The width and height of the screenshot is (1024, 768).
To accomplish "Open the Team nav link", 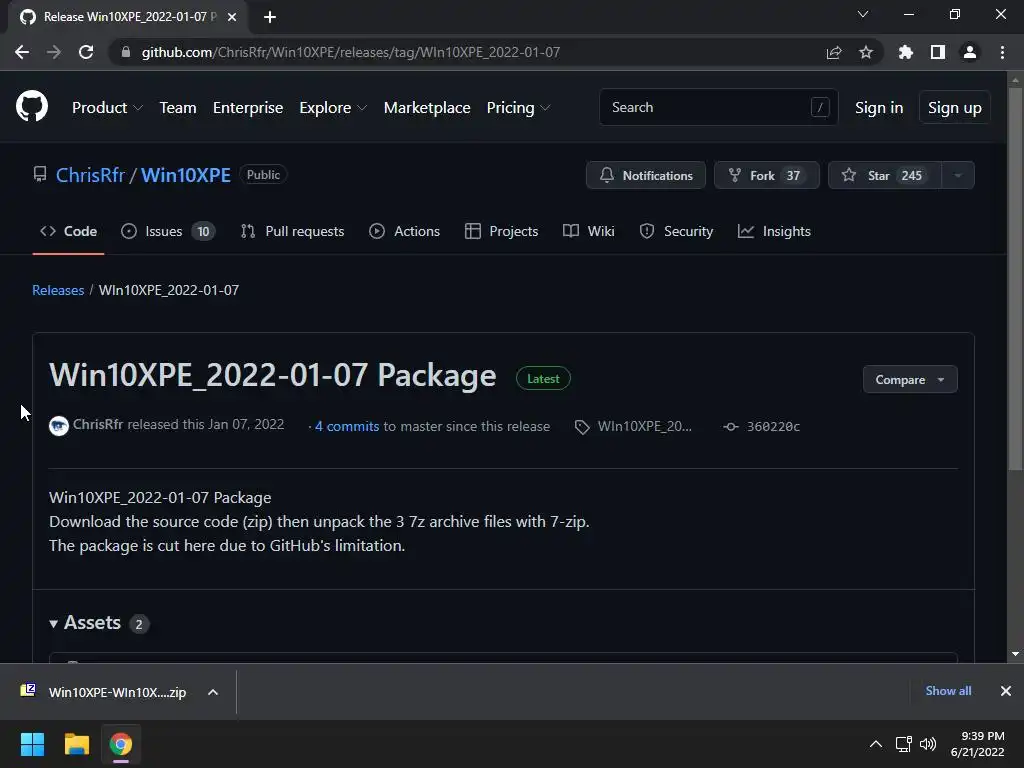I will point(178,108).
